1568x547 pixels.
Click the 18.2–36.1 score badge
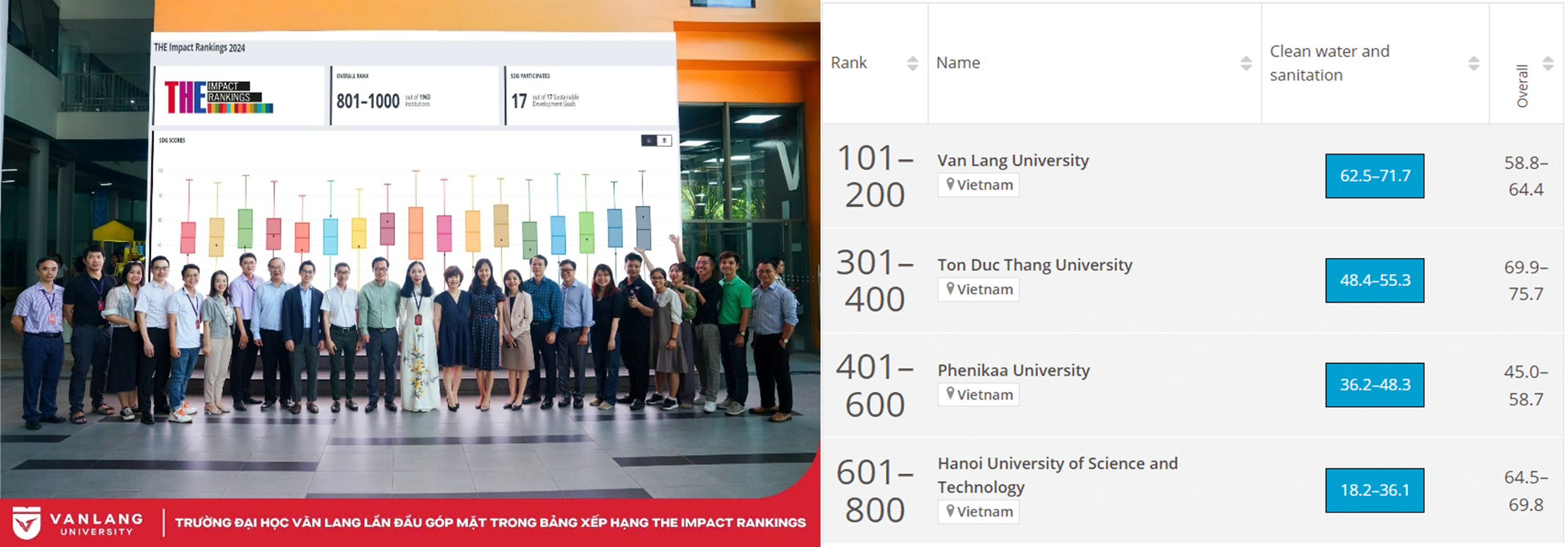[1374, 490]
